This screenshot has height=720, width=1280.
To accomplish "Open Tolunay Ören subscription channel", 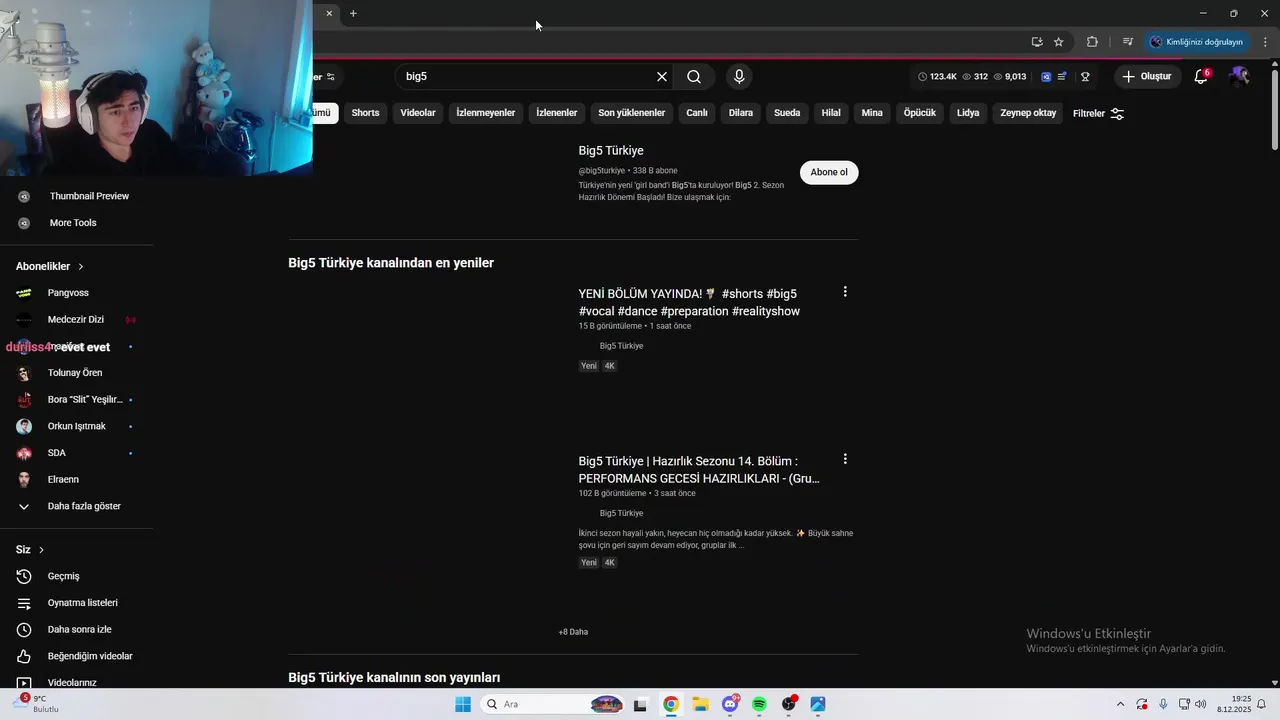I will click(x=76, y=373).
